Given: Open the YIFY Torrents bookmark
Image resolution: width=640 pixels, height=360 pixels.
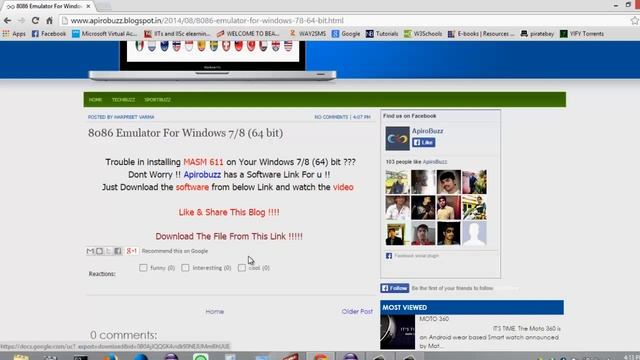Looking at the screenshot, I should [x=582, y=34].
